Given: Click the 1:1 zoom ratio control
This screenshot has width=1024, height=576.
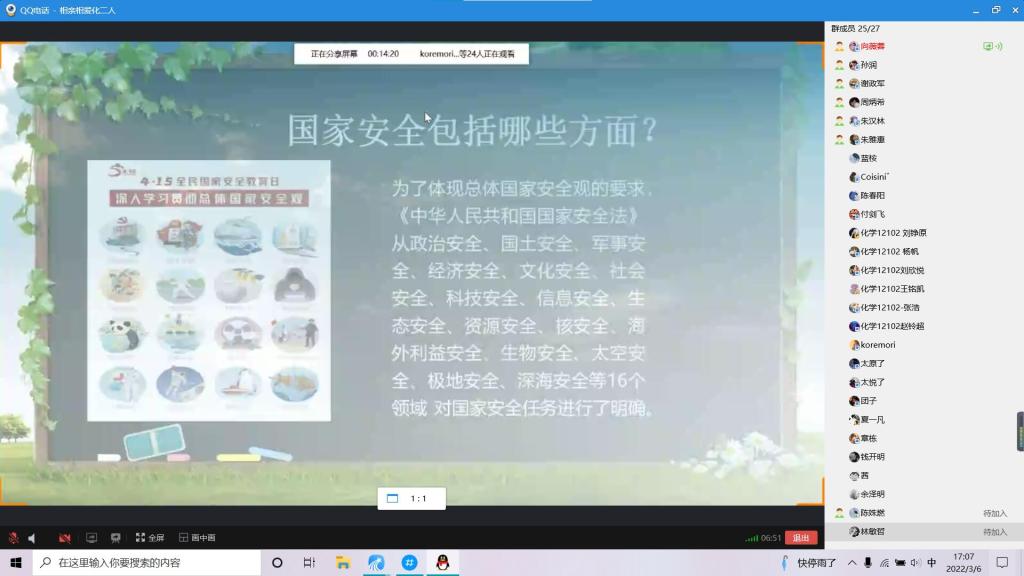Looking at the screenshot, I should (x=408, y=498).
